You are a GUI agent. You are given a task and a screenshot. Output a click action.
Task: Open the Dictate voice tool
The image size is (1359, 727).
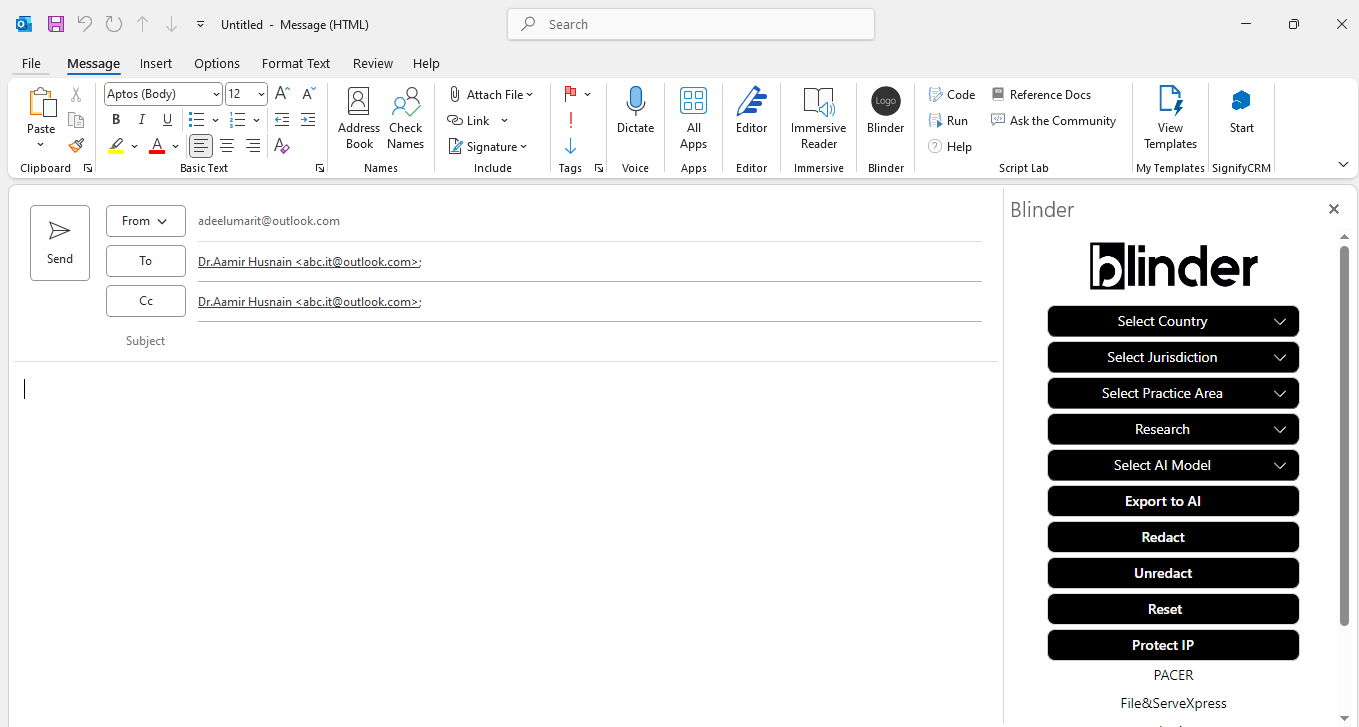tap(636, 117)
